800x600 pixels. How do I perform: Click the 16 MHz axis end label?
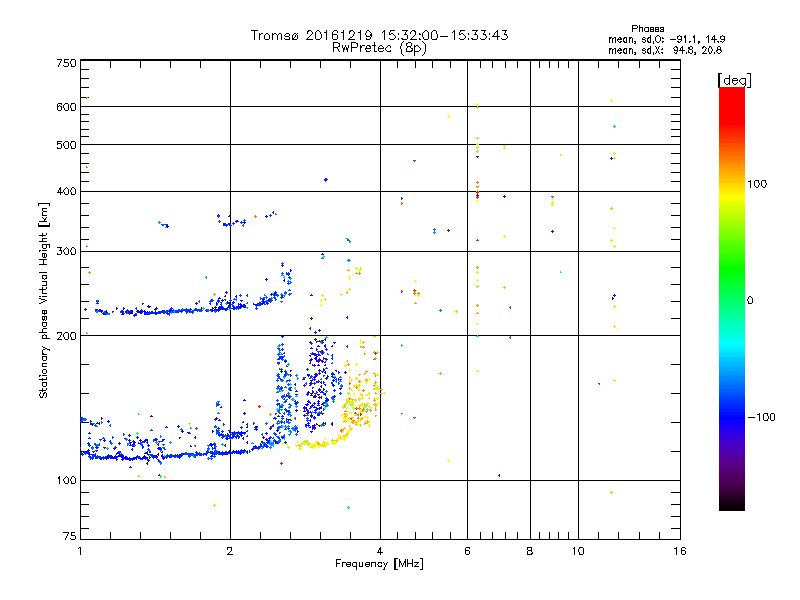click(680, 551)
